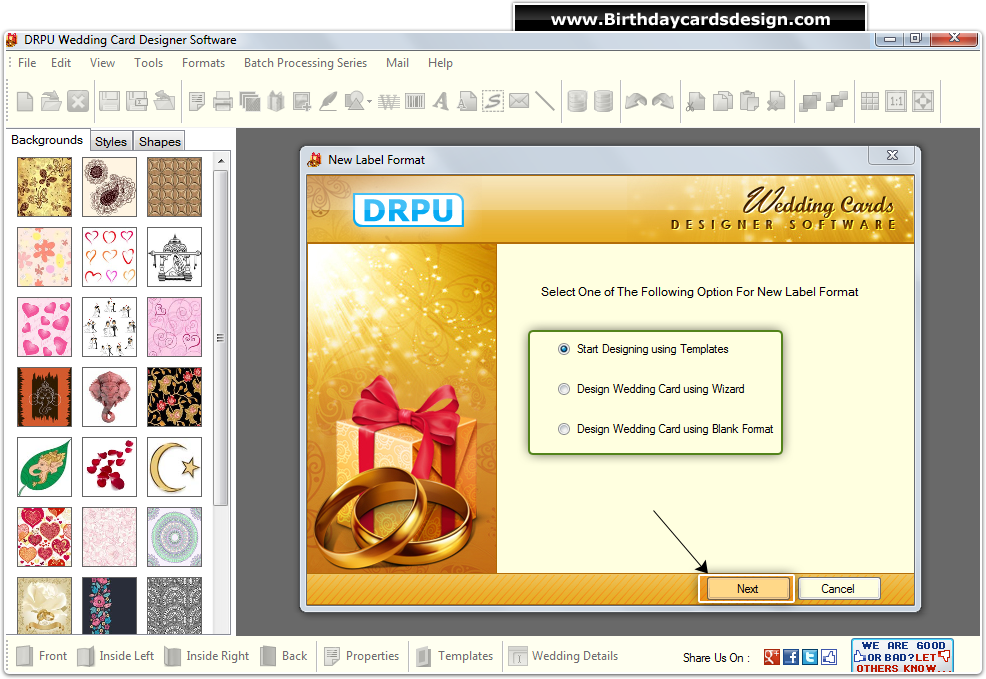Viewport: 986px width, 679px height.
Task: Click the redo arrow toolbar icon
Action: 663,101
